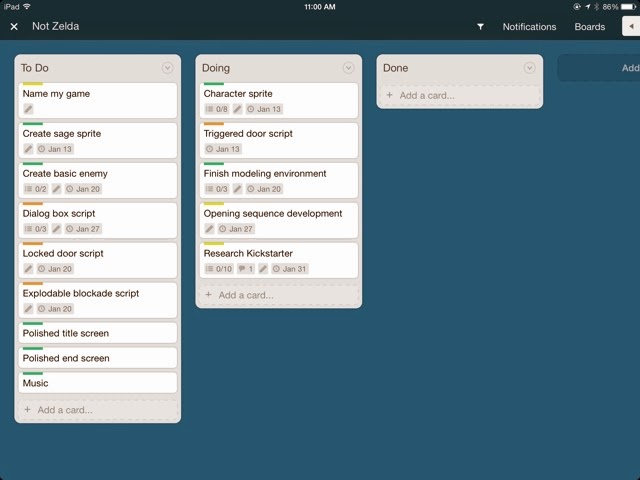The width and height of the screenshot is (640, 480).
Task: Open the Name my game card
Action: (x=98, y=100)
